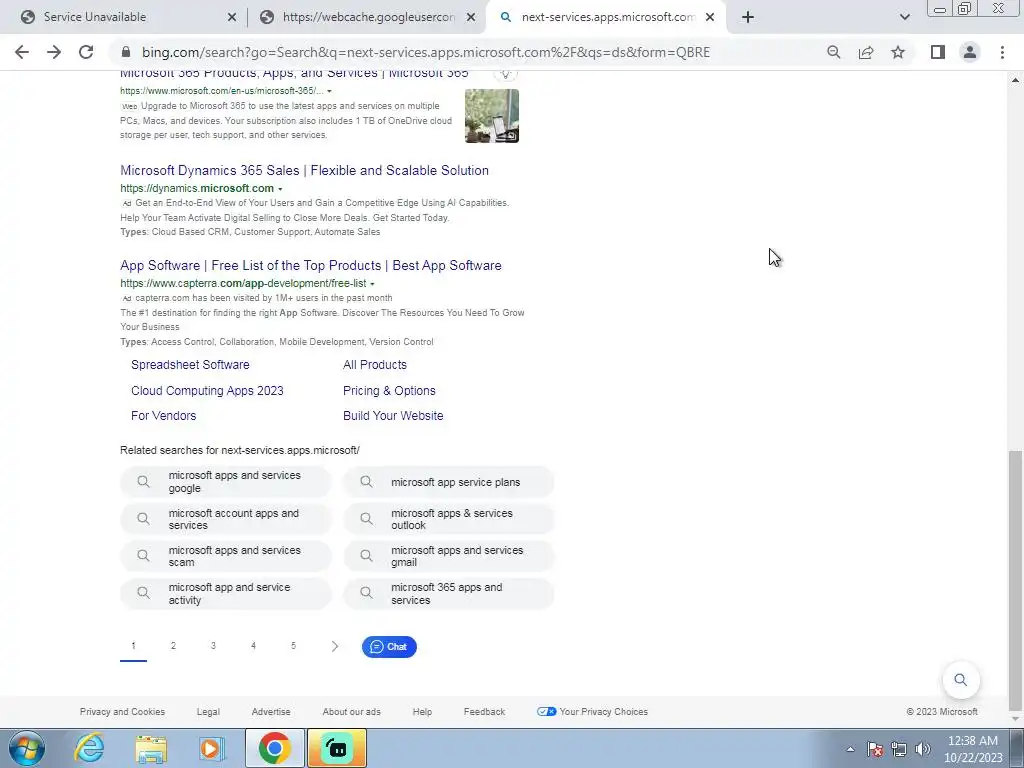Image resolution: width=1024 pixels, height=768 pixels.
Task: Open the Microsoft 365 result thumbnail image
Action: pyautogui.click(x=492, y=116)
